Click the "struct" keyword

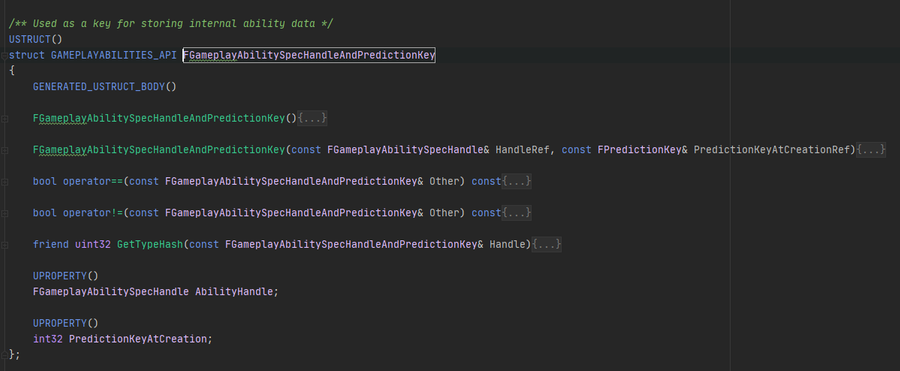(x=27, y=56)
